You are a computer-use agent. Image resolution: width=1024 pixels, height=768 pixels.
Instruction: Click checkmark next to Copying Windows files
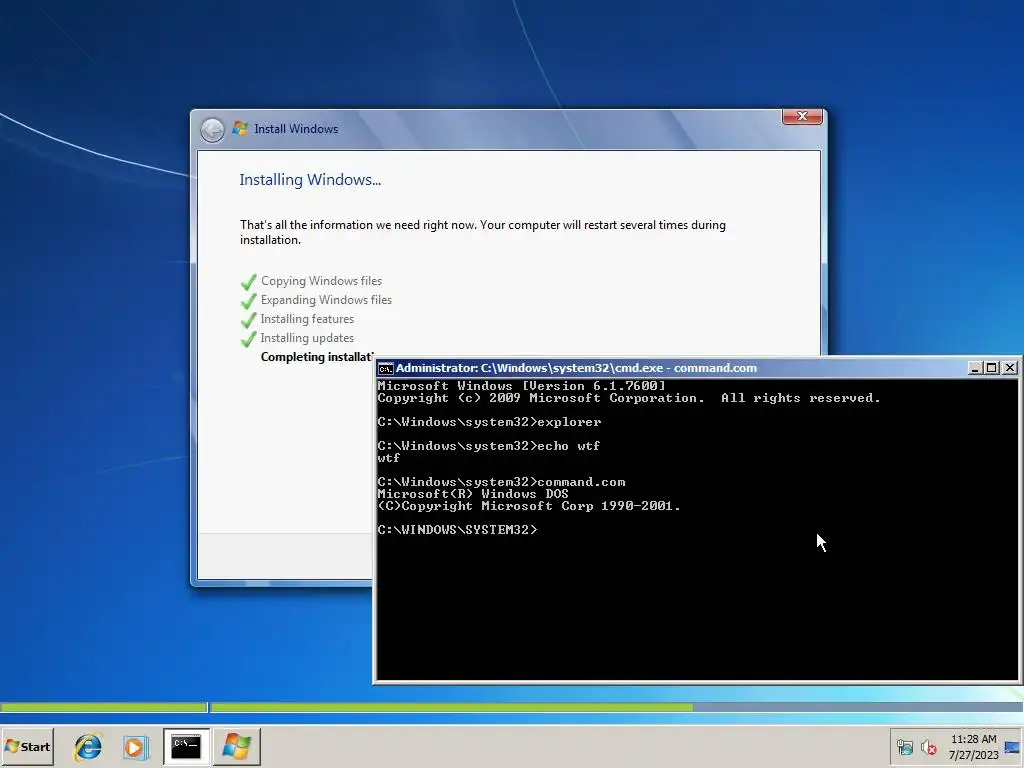pyautogui.click(x=249, y=281)
